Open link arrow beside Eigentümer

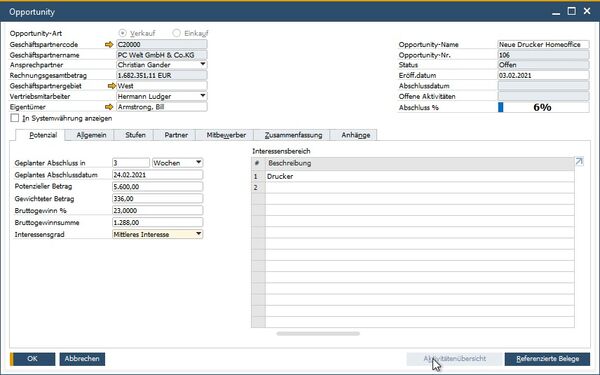pos(109,107)
